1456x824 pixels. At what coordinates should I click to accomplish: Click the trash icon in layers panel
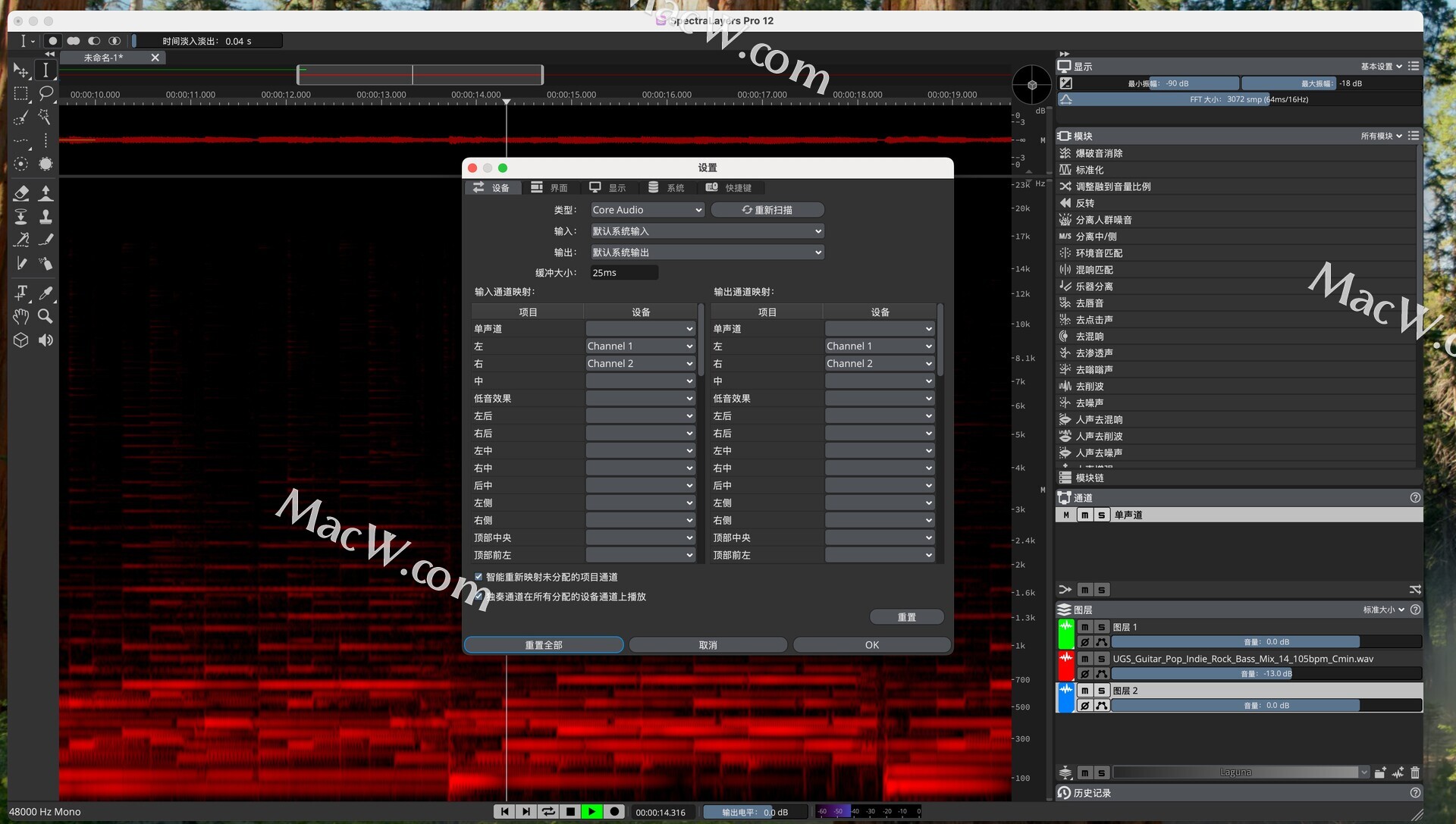coord(1414,772)
